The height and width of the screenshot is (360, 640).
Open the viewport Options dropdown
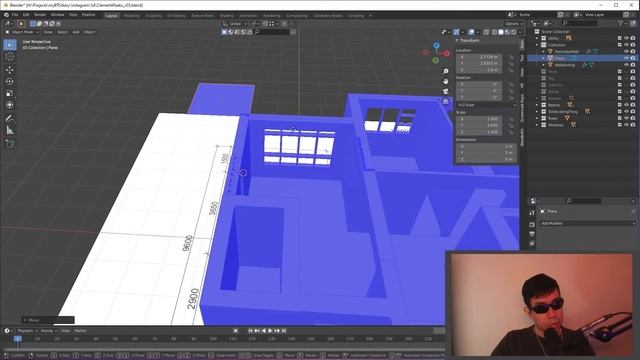click(513, 24)
